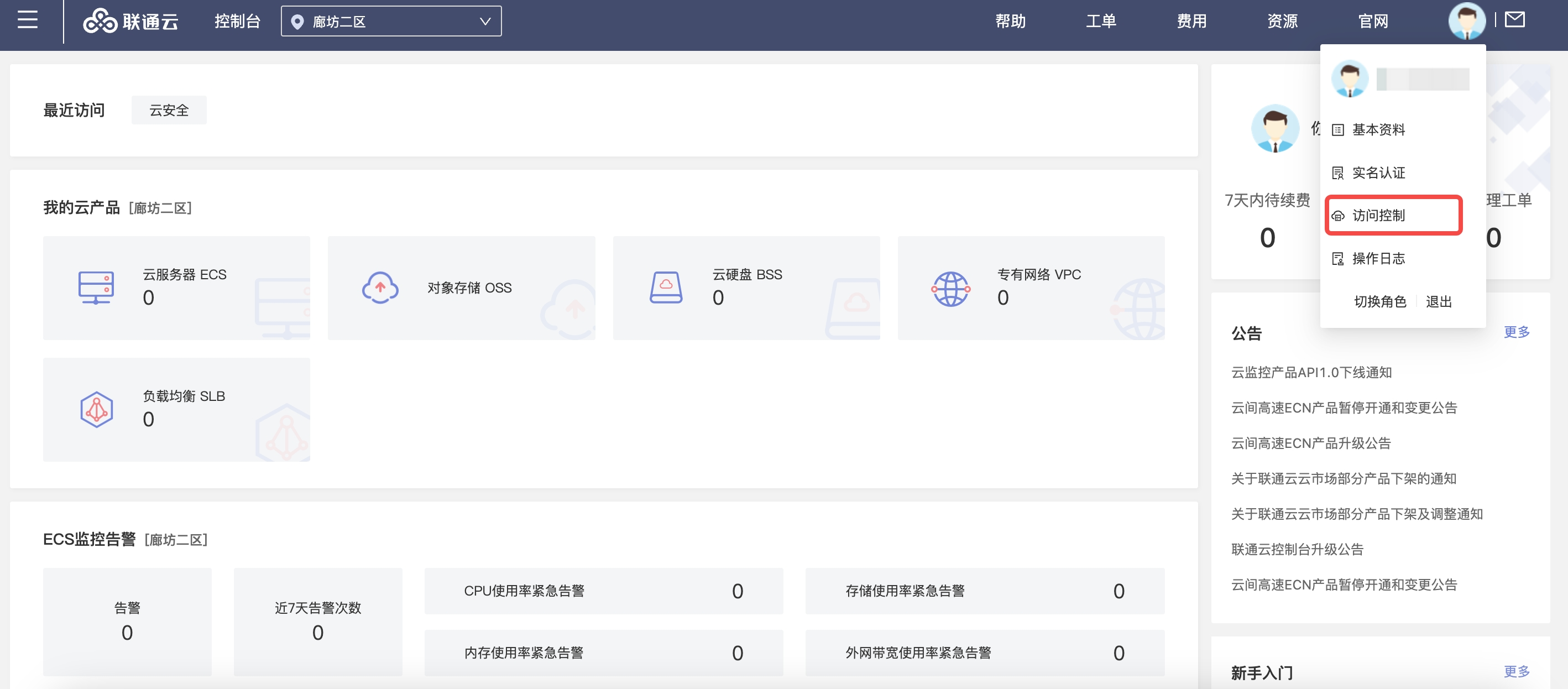This screenshot has width=1568, height=689.
Task: Open the hamburger menu icon
Action: coord(28,20)
